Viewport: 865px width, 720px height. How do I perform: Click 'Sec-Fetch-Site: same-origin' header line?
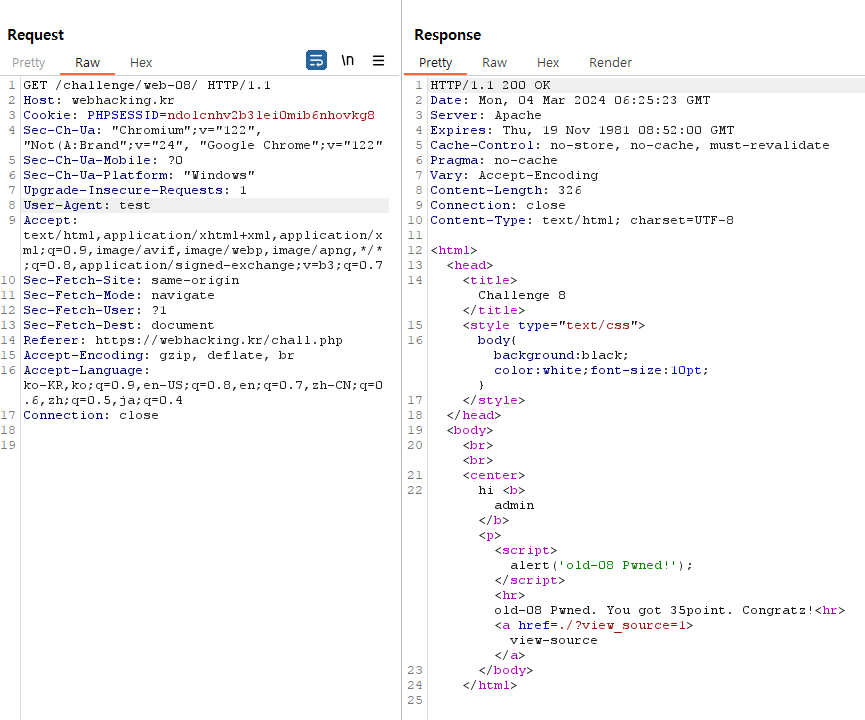tap(131, 280)
